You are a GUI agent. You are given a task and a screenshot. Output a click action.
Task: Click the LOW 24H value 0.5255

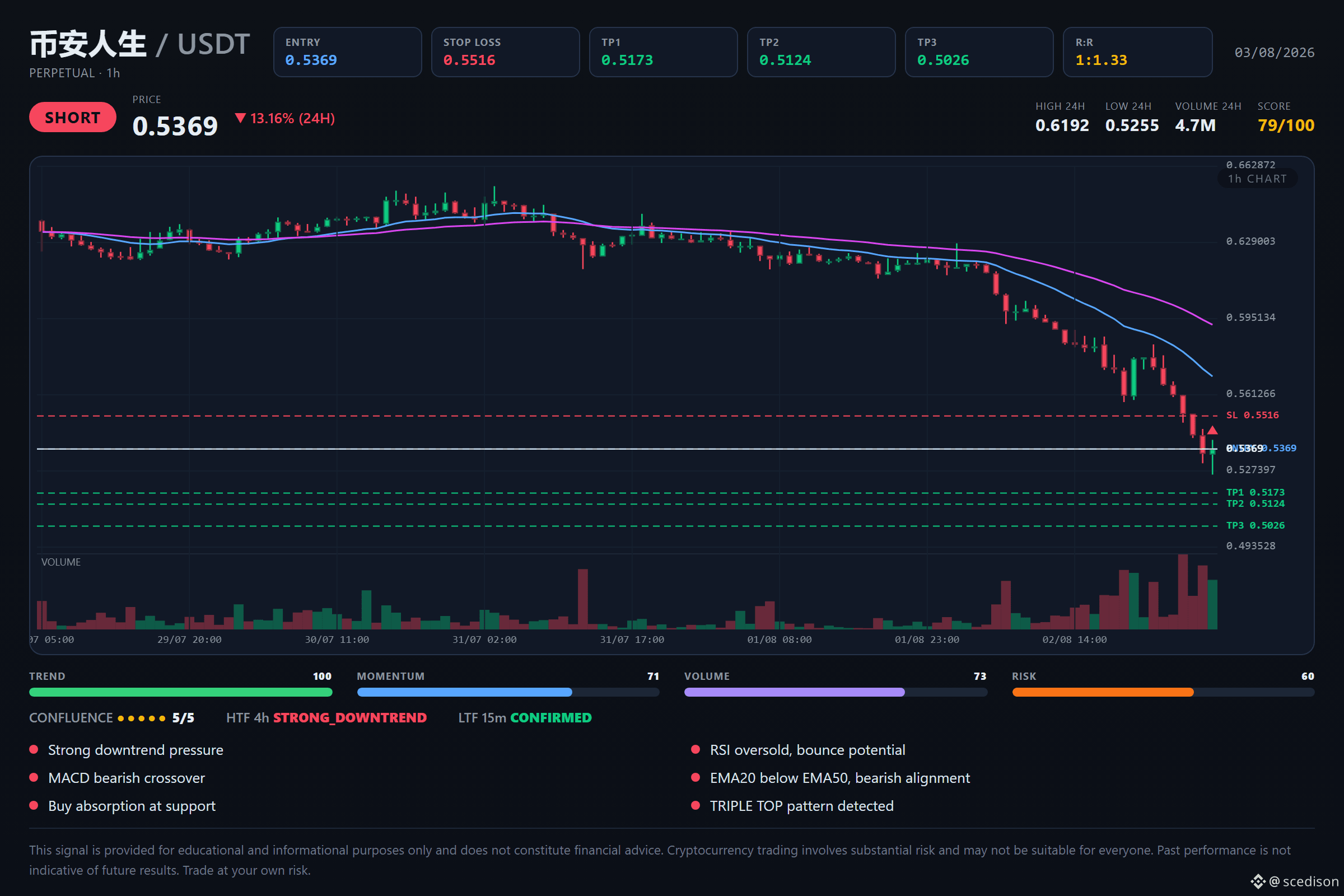[x=1132, y=125]
